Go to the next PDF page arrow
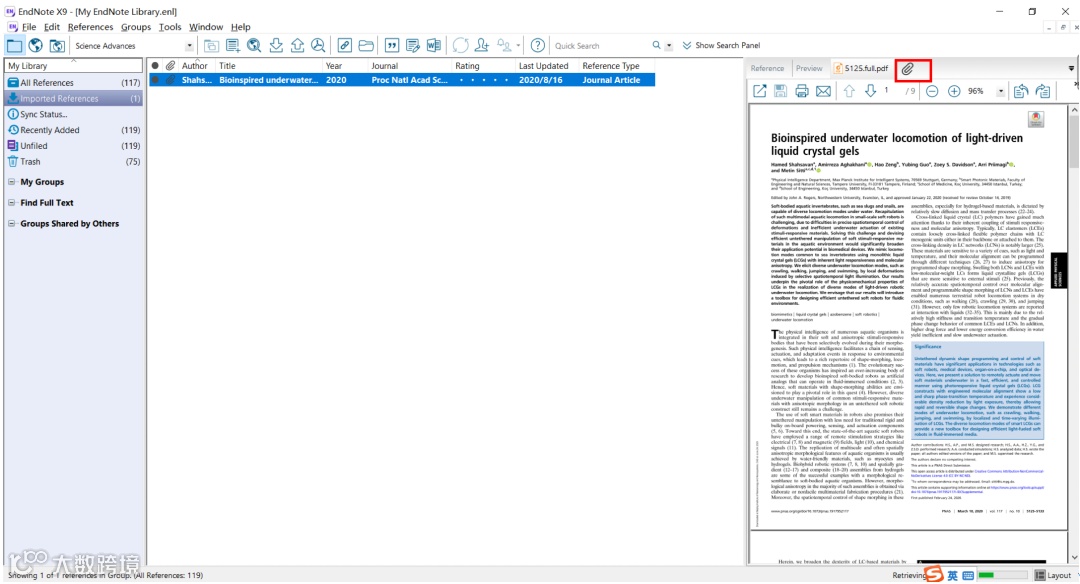 871,91
